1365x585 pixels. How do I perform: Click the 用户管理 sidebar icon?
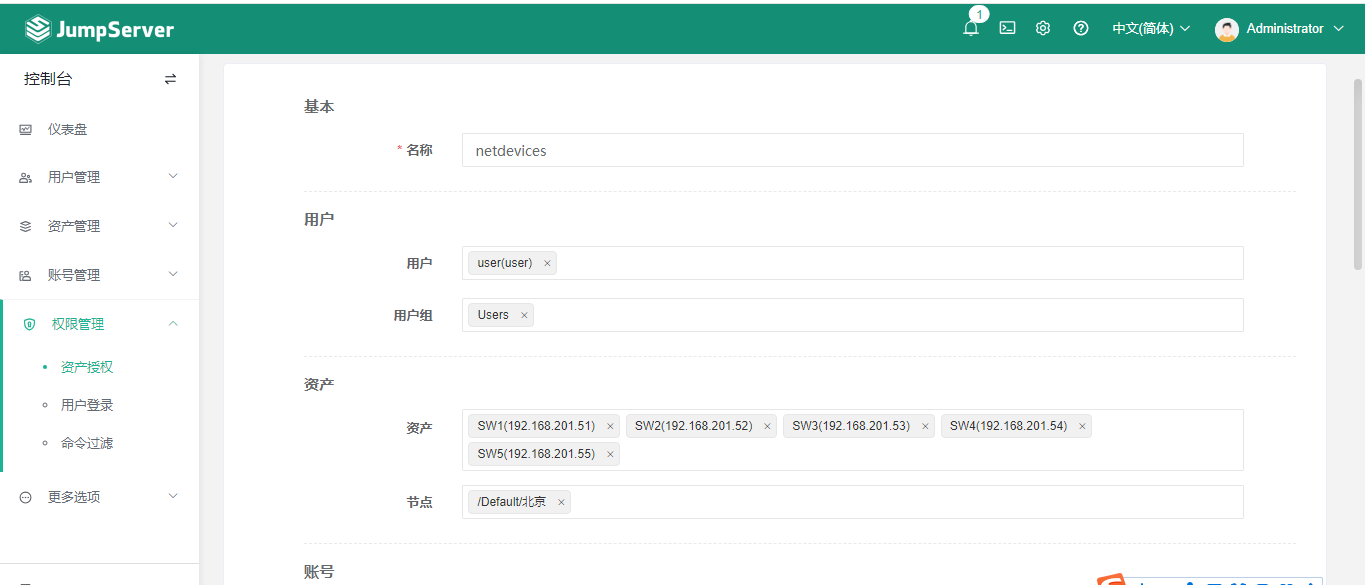[25, 177]
